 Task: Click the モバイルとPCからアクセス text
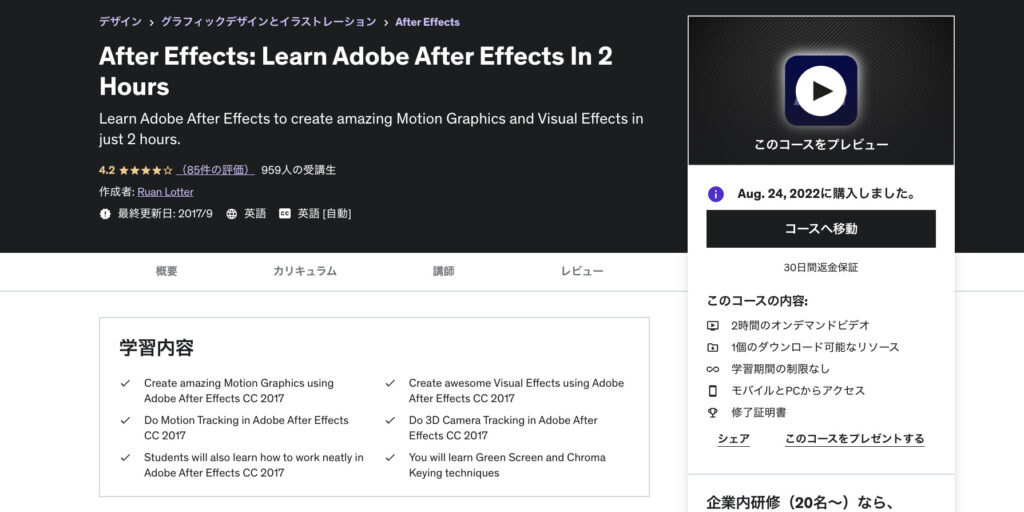pos(797,391)
